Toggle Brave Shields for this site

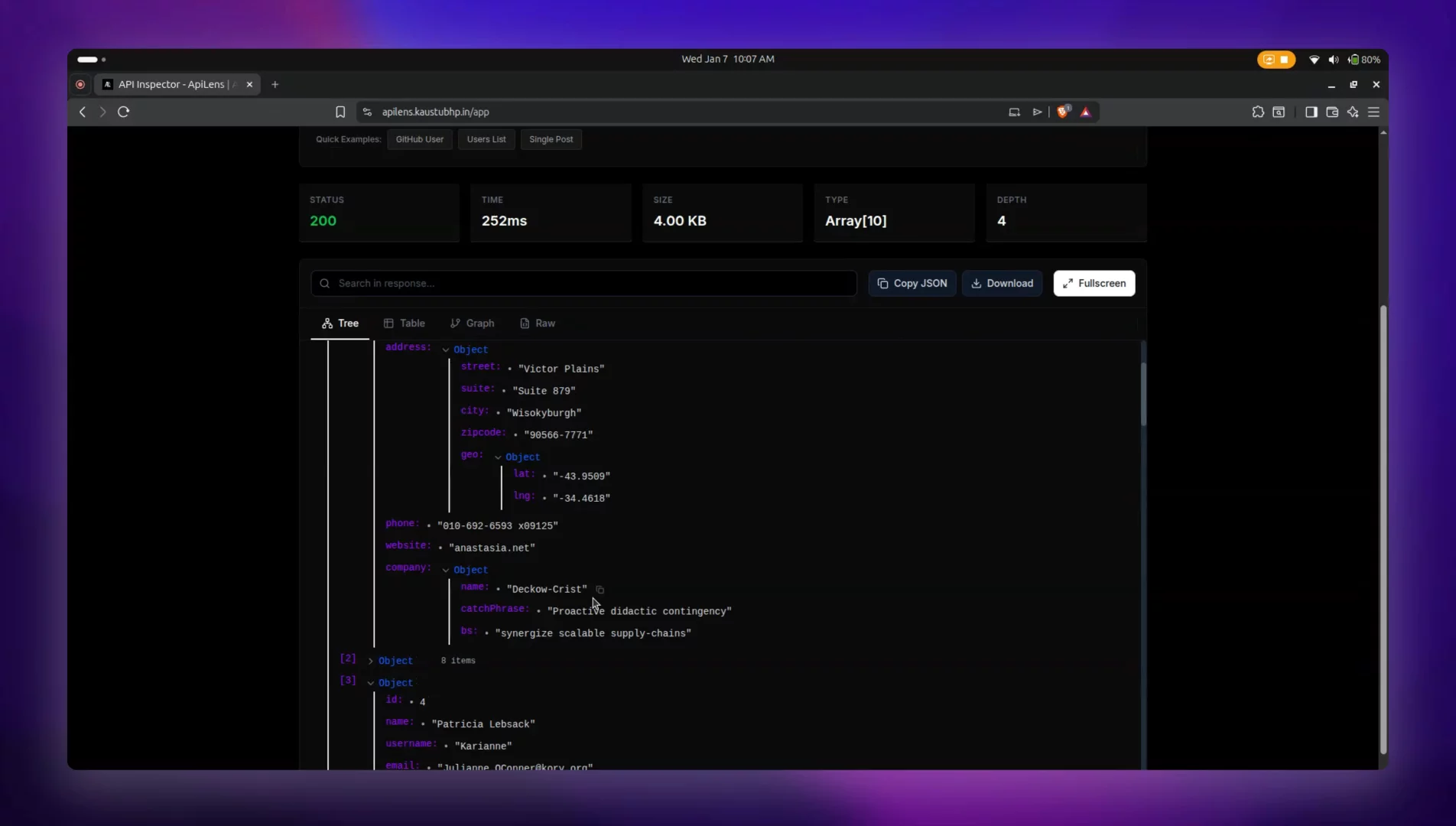tap(1062, 112)
